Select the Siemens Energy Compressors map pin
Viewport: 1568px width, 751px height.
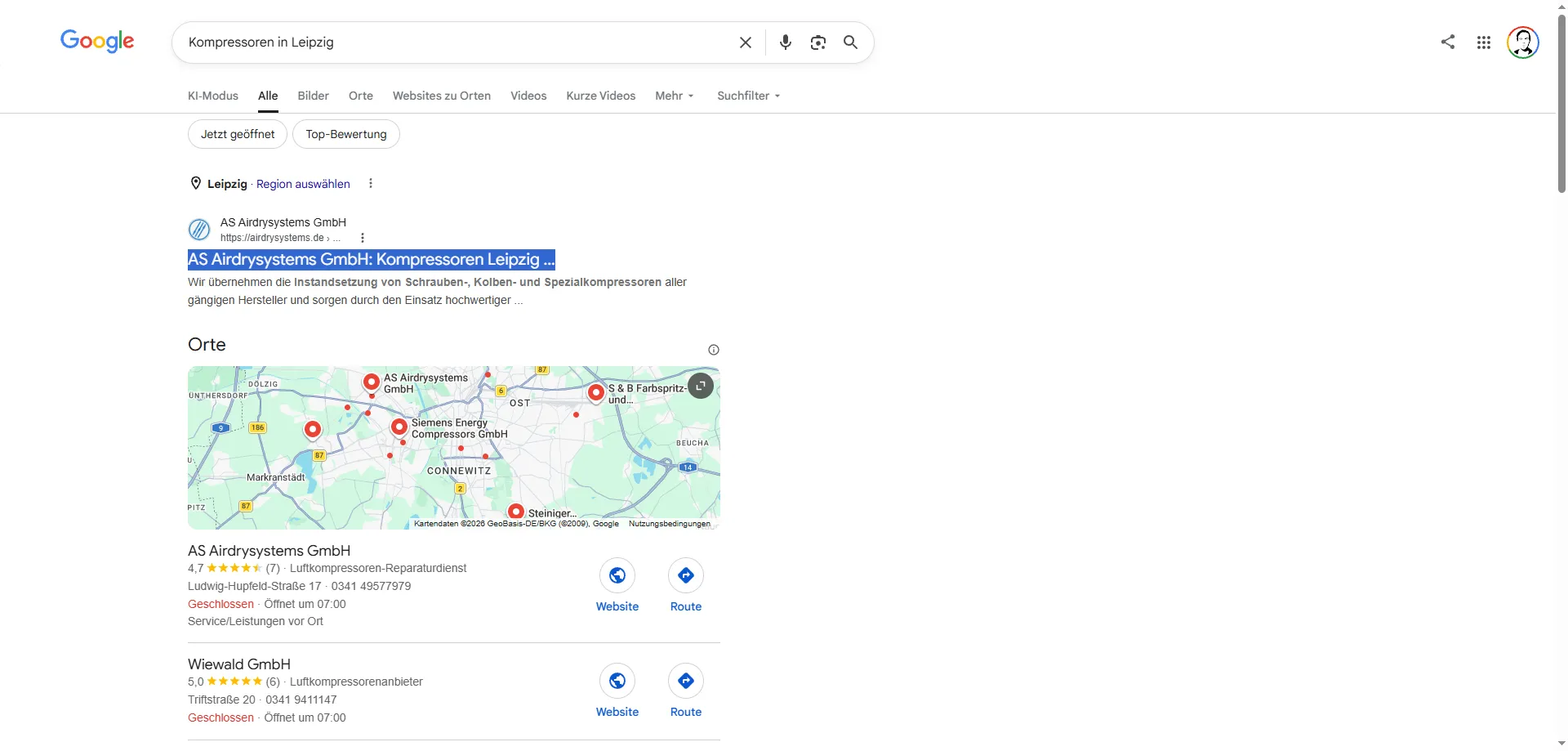[x=399, y=427]
